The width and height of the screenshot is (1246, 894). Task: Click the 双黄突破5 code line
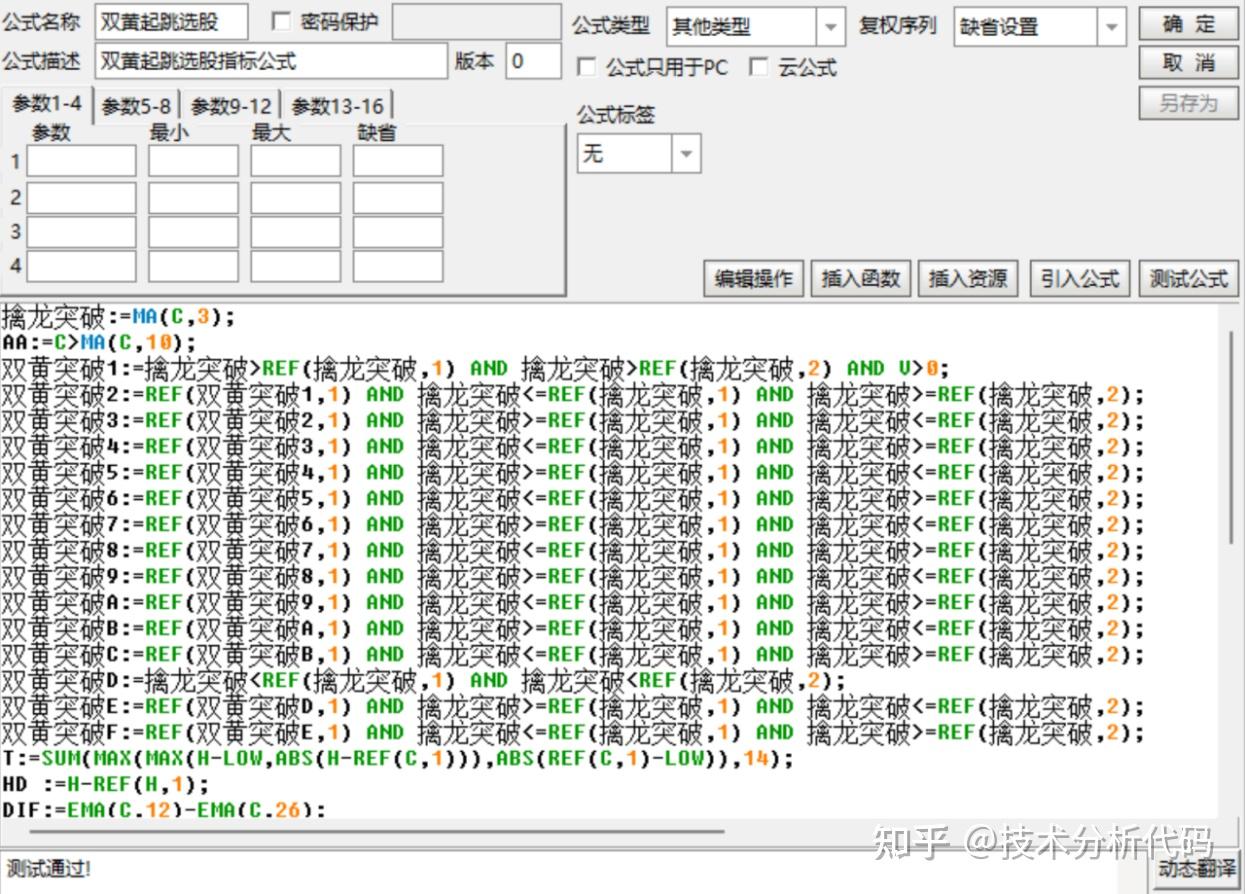(573, 472)
